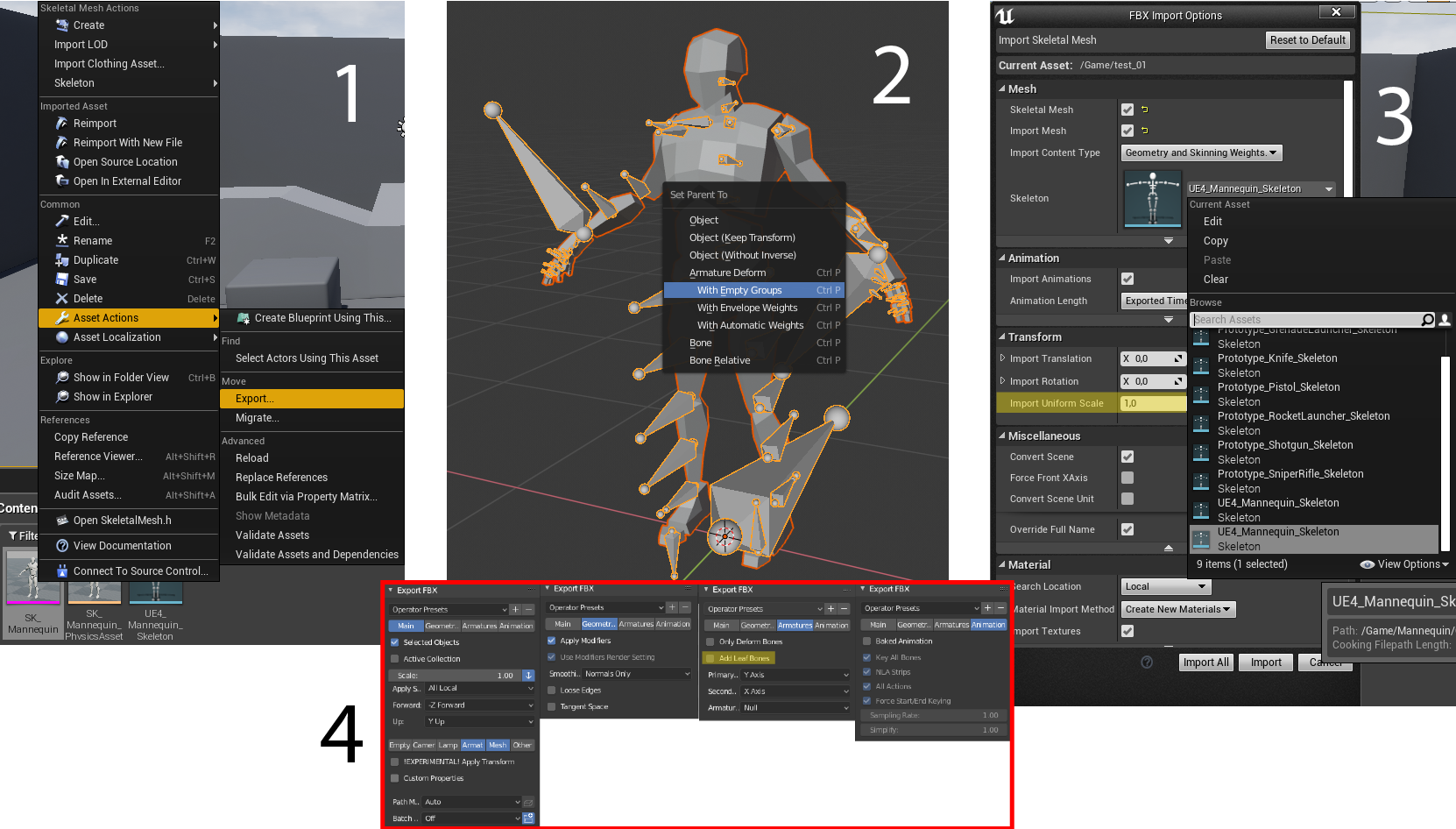The height and width of the screenshot is (829, 1456).
Task: Open Create New Materials dropdown
Action: (1178, 609)
